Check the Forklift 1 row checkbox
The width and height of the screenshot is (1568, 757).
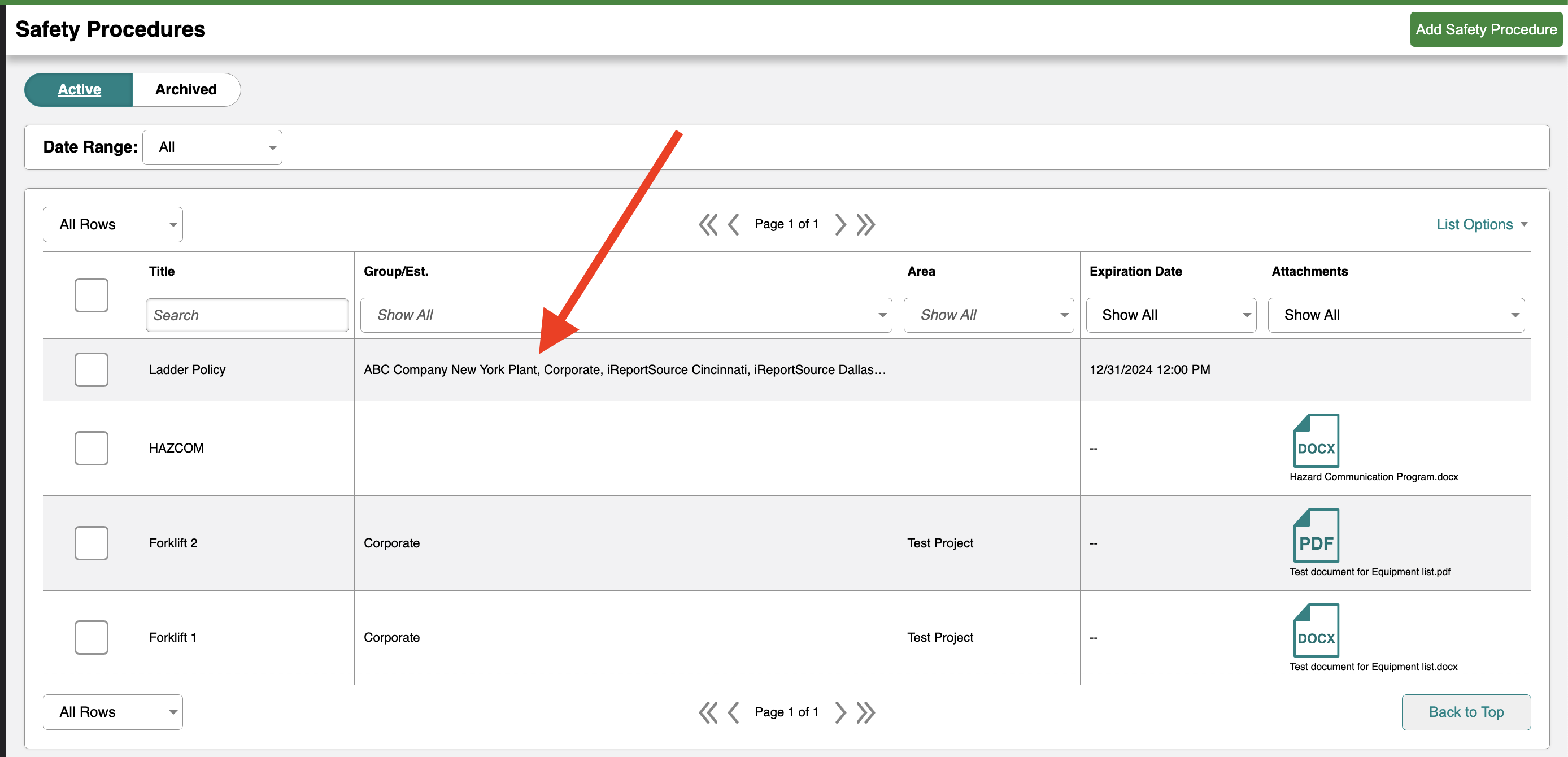coord(92,637)
